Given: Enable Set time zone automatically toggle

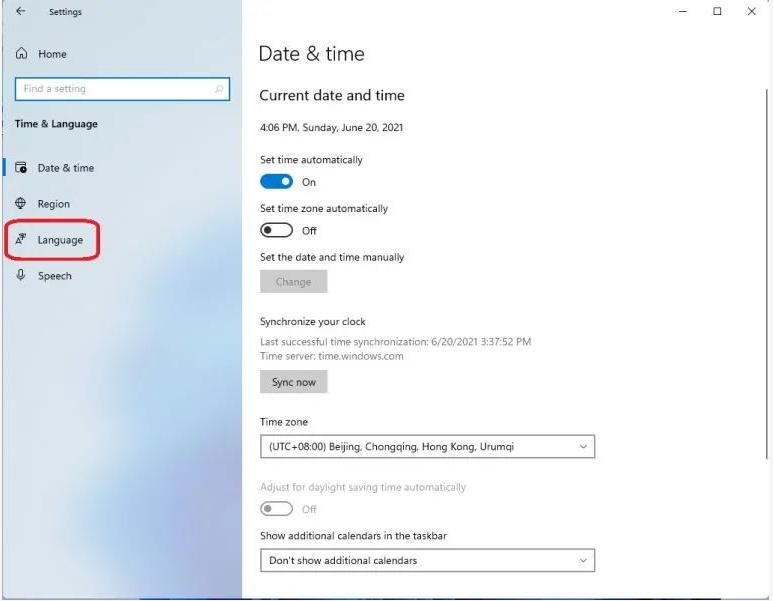Looking at the screenshot, I should (276, 230).
